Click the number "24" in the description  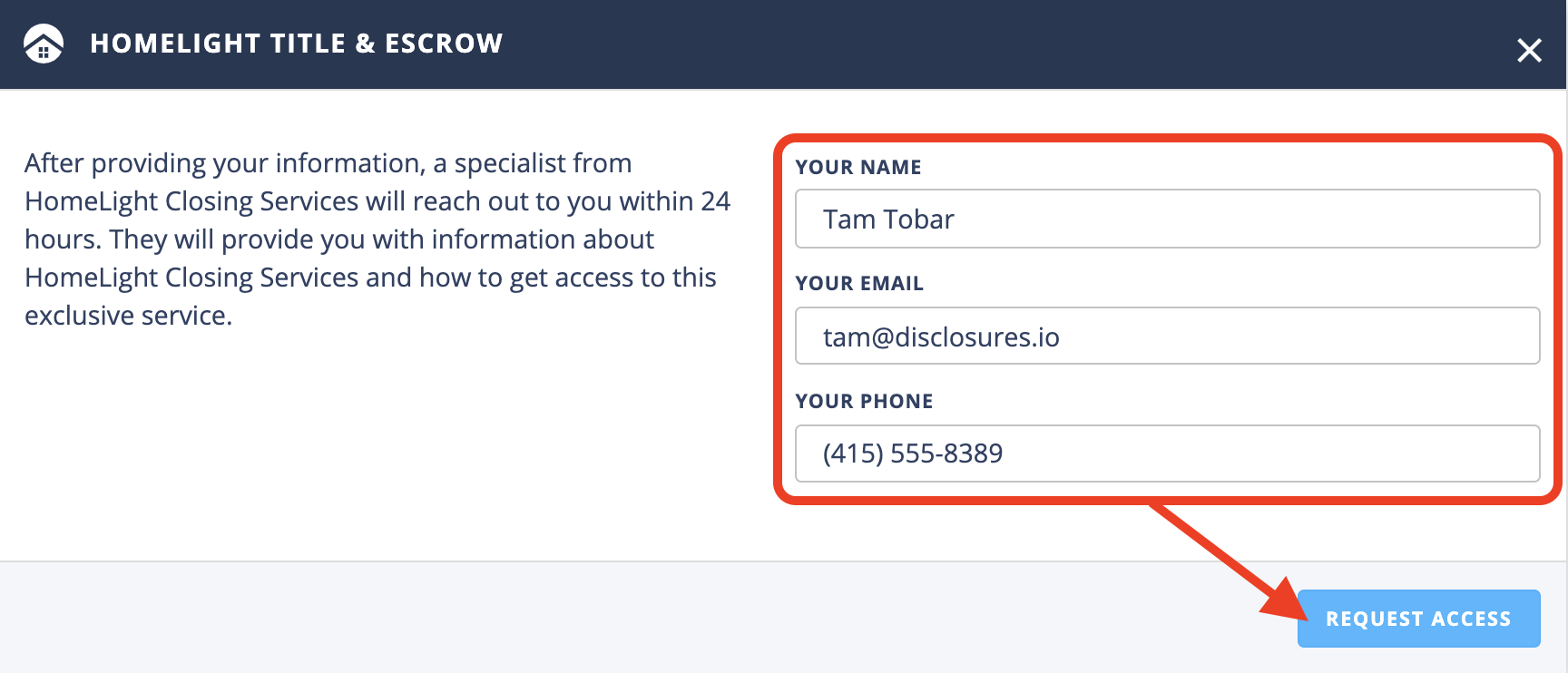(715, 201)
